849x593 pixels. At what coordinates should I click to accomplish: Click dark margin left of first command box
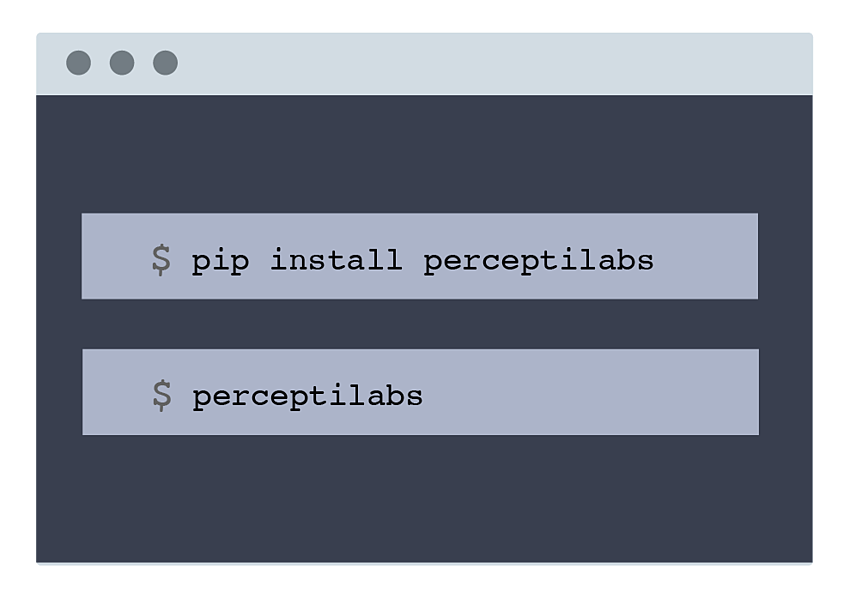click(x=59, y=256)
